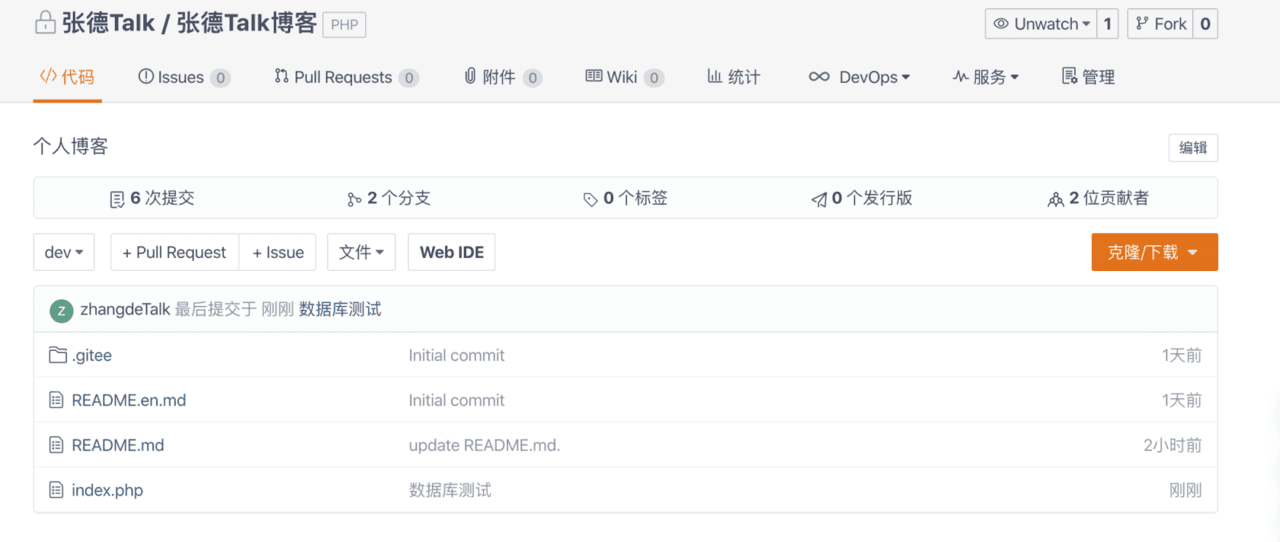
Task: Click the commits icon beside 6 次提交
Action: pos(117,199)
